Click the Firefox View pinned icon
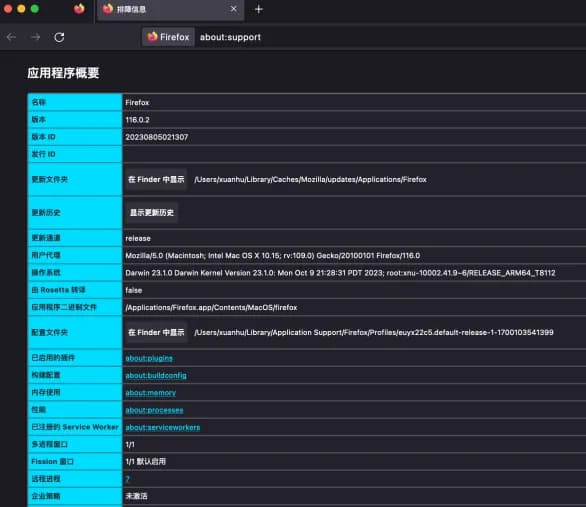This screenshot has height=507, width=586. pos(79,9)
